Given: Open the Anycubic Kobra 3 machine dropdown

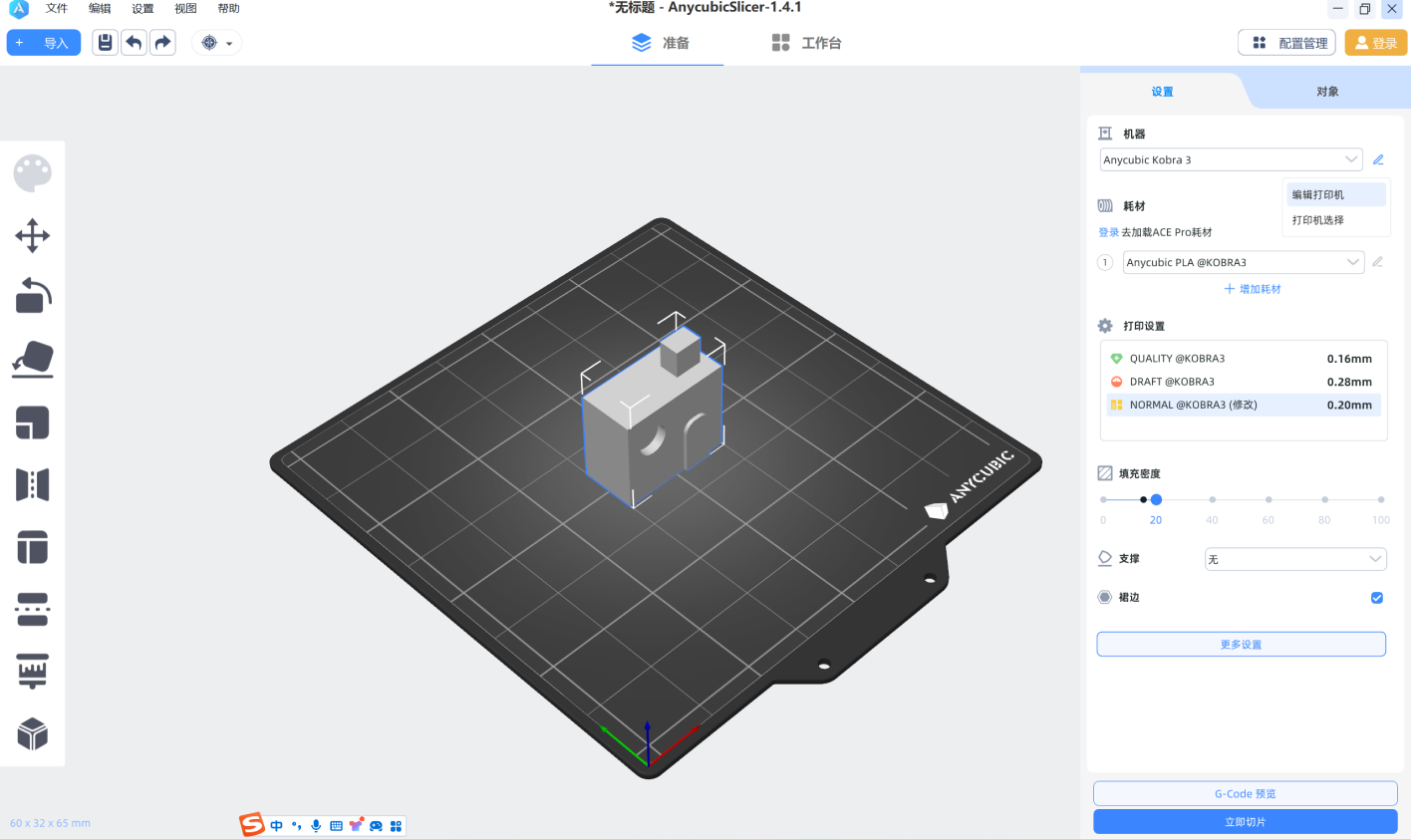Looking at the screenshot, I should (1231, 159).
